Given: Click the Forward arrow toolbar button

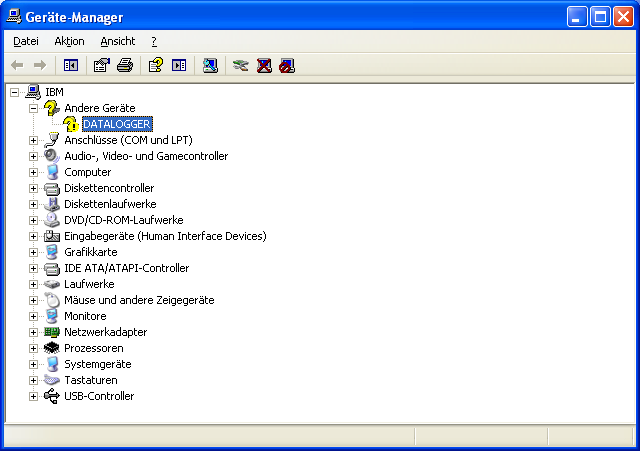Looking at the screenshot, I should [x=40, y=65].
